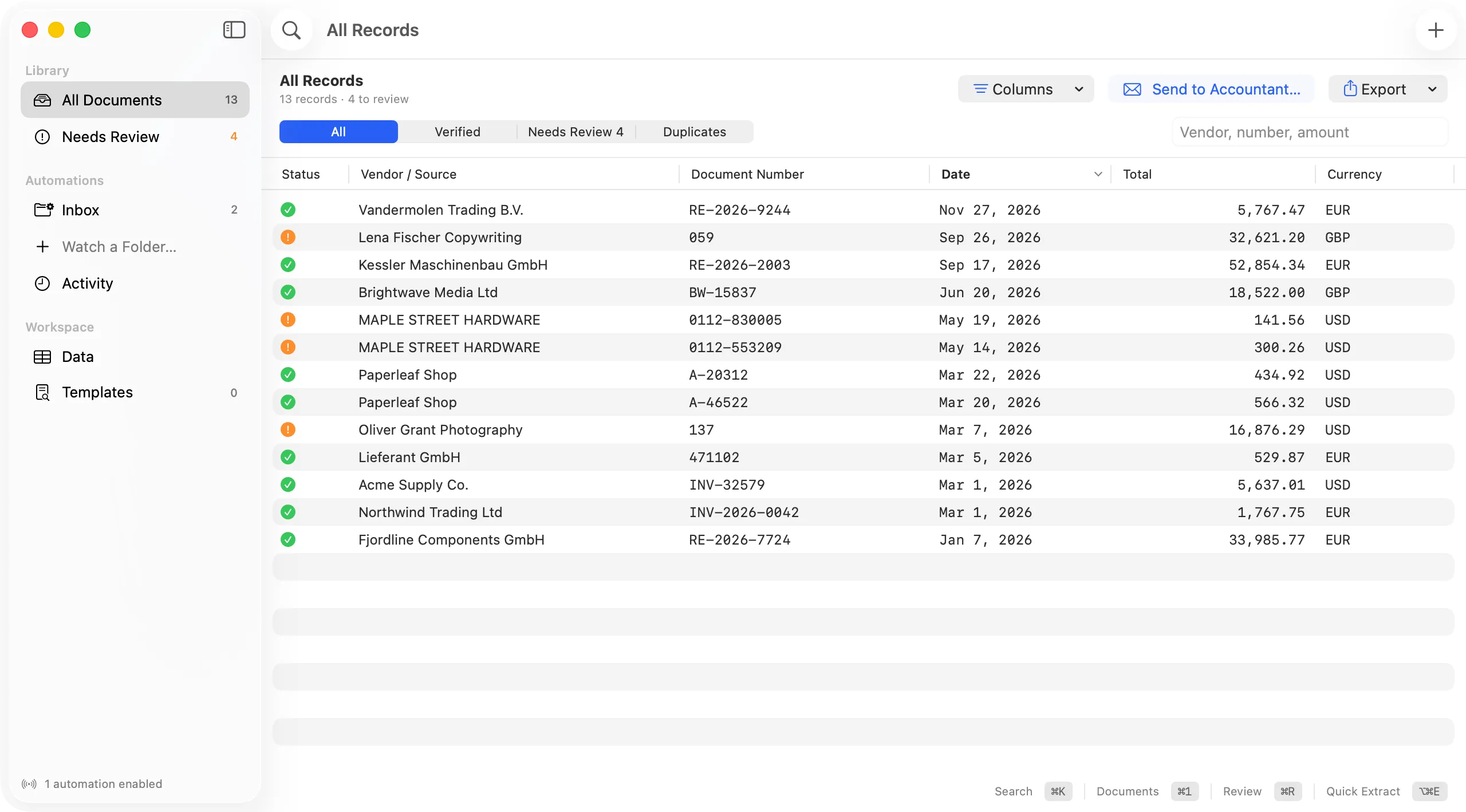The image size is (1466, 812).
Task: Select the BW-15837 document number cell
Action: coord(723,293)
